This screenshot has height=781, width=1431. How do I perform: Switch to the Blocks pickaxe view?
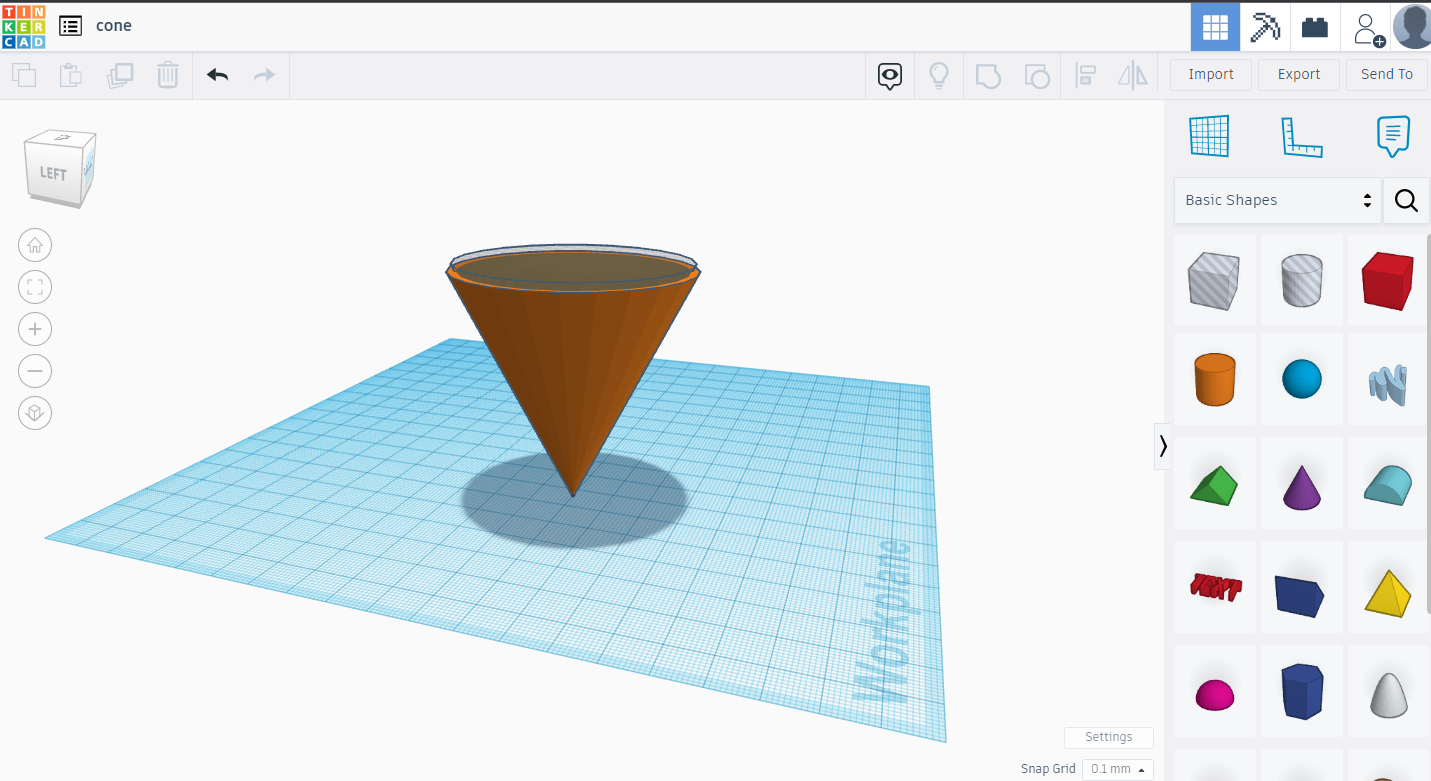click(x=1264, y=26)
